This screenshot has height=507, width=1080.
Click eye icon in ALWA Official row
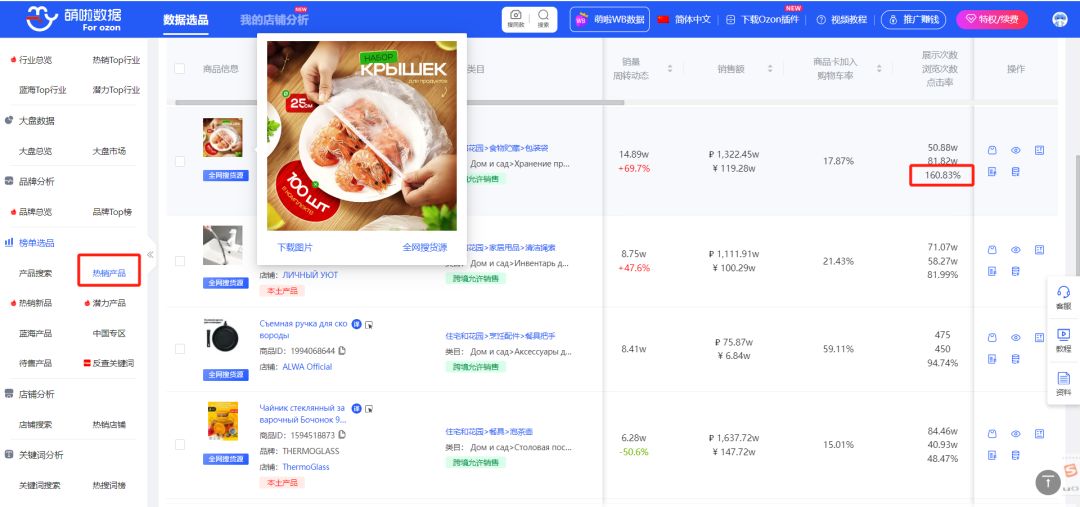[x=1015, y=338]
